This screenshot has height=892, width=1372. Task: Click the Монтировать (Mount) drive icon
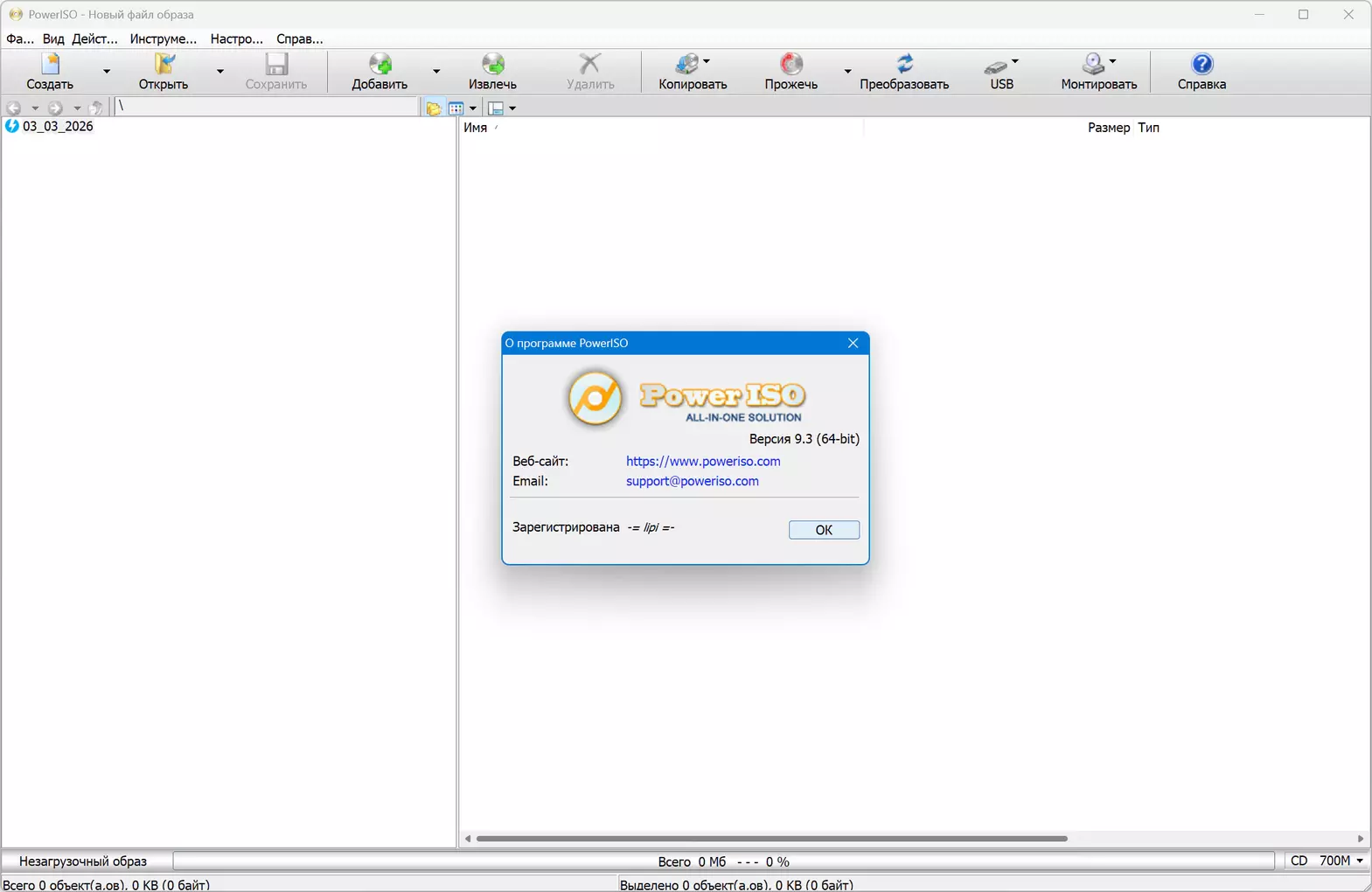[x=1093, y=64]
